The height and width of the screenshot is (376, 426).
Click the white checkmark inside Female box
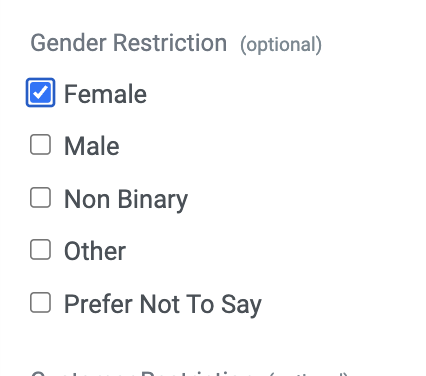click(x=40, y=92)
